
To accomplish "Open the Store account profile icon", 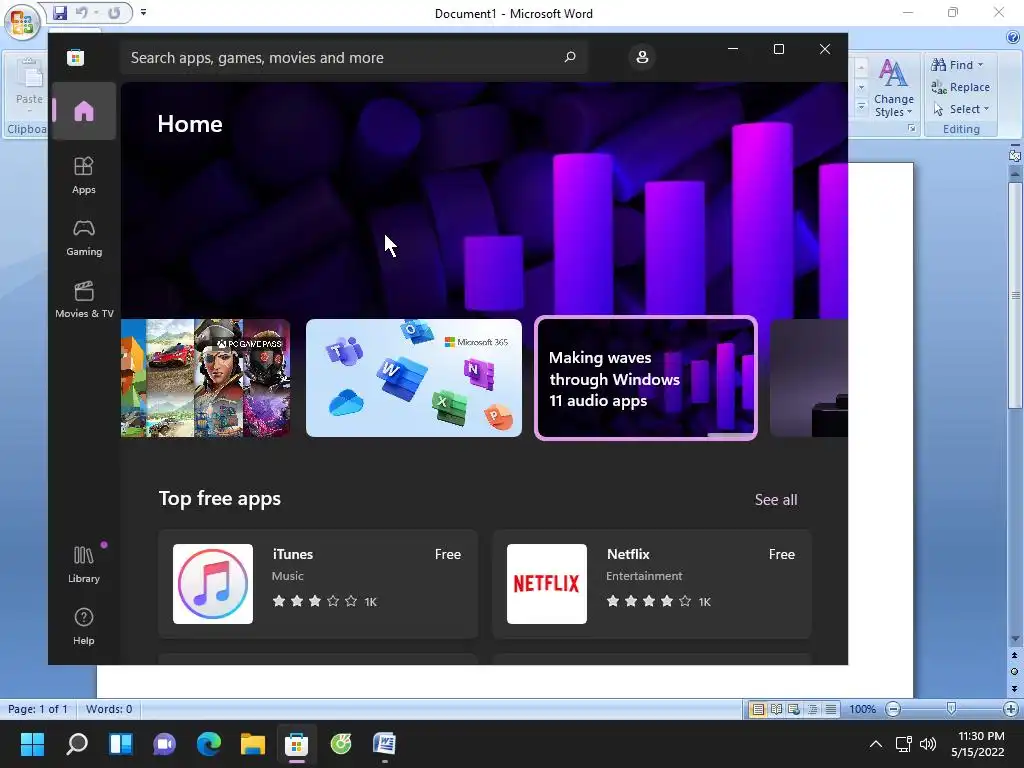I will pos(642,57).
